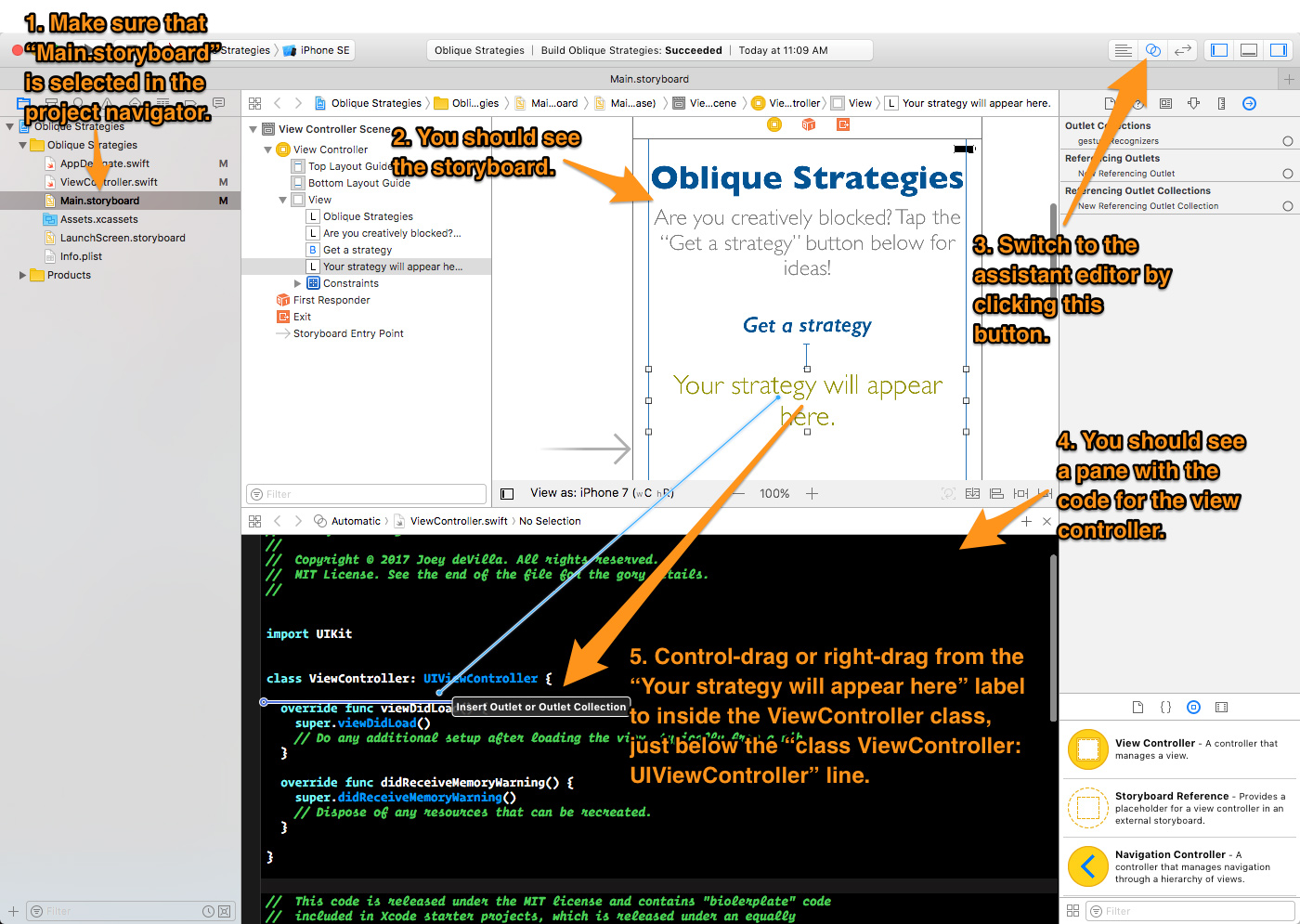Image resolution: width=1300 pixels, height=924 pixels.
Task: Open the Add New Constraints button
Action: (1020, 493)
